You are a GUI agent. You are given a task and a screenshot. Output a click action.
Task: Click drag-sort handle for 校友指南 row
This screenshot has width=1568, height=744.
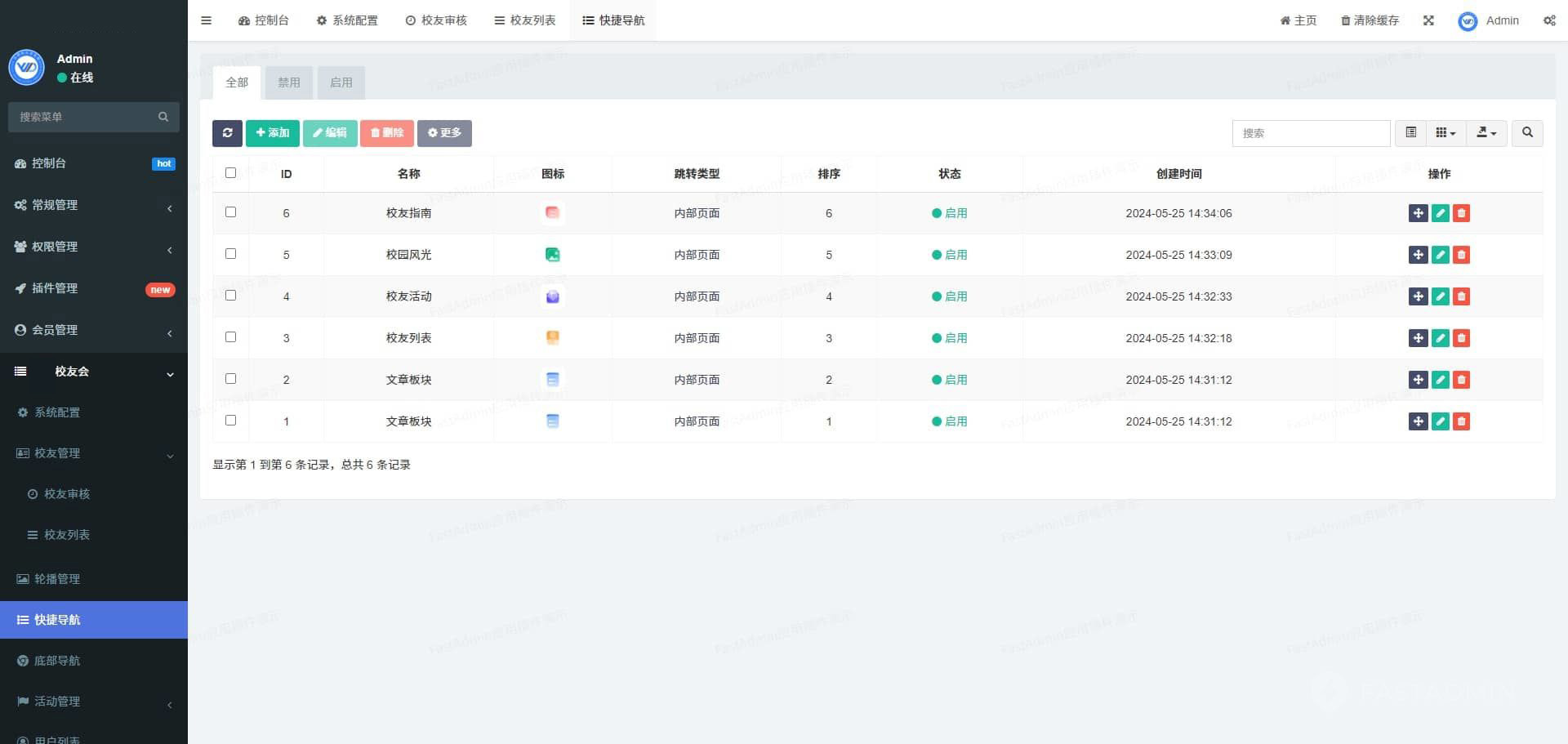(x=1419, y=213)
